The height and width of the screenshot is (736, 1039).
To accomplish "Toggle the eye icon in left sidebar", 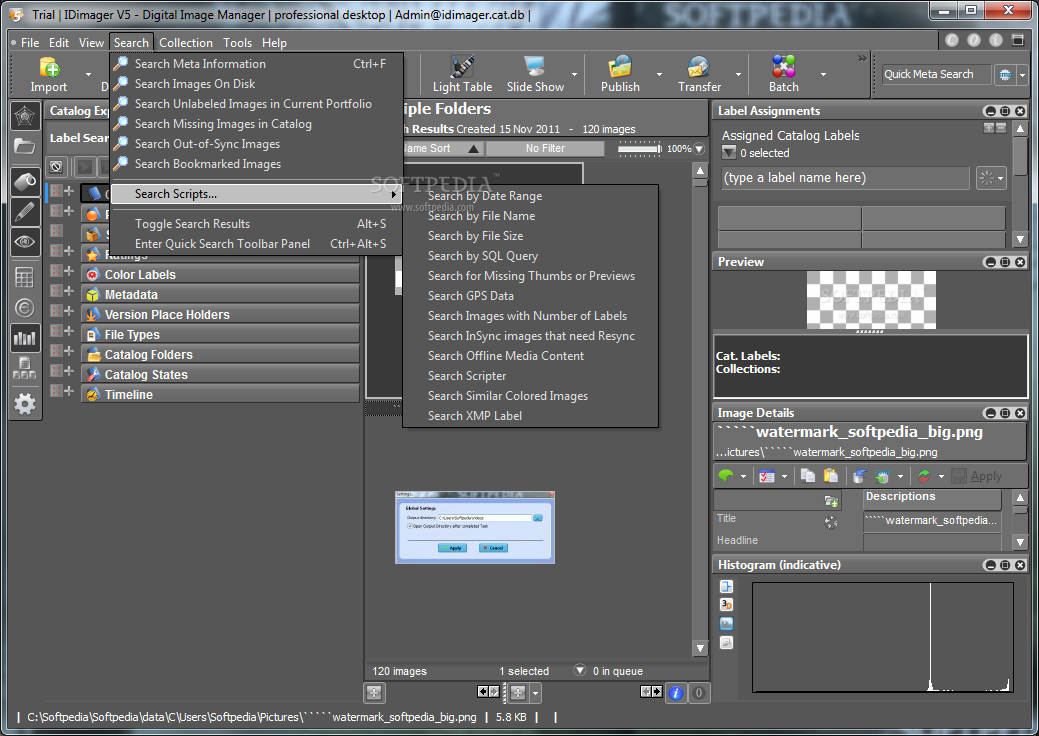I will [x=25, y=242].
